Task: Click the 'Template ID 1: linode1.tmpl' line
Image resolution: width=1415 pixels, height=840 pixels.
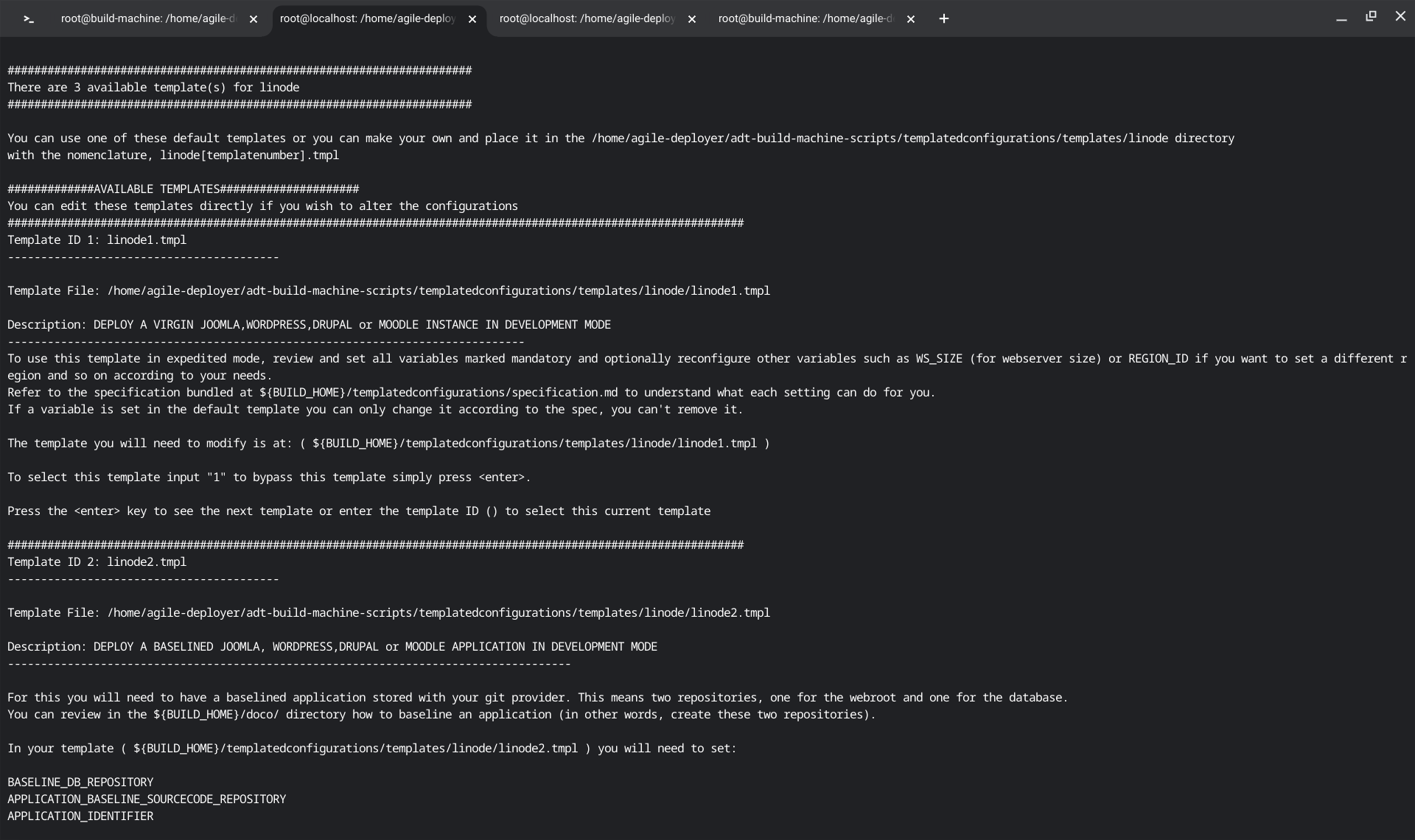Action: tap(97, 240)
